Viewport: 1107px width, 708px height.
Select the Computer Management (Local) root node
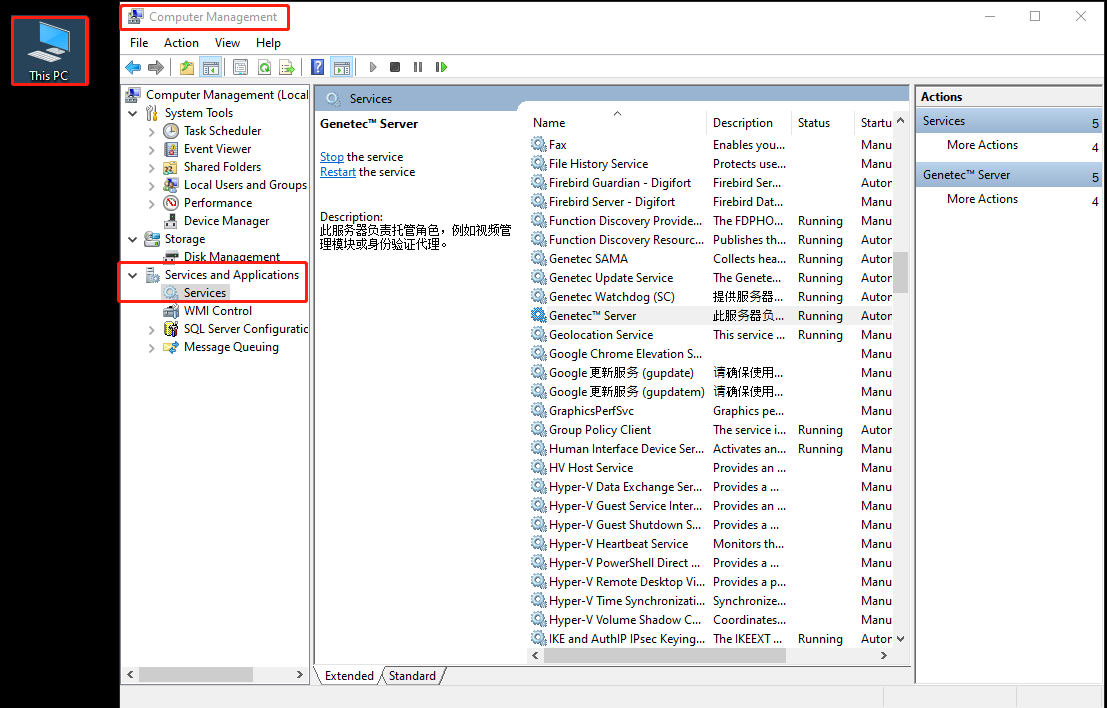[217, 95]
